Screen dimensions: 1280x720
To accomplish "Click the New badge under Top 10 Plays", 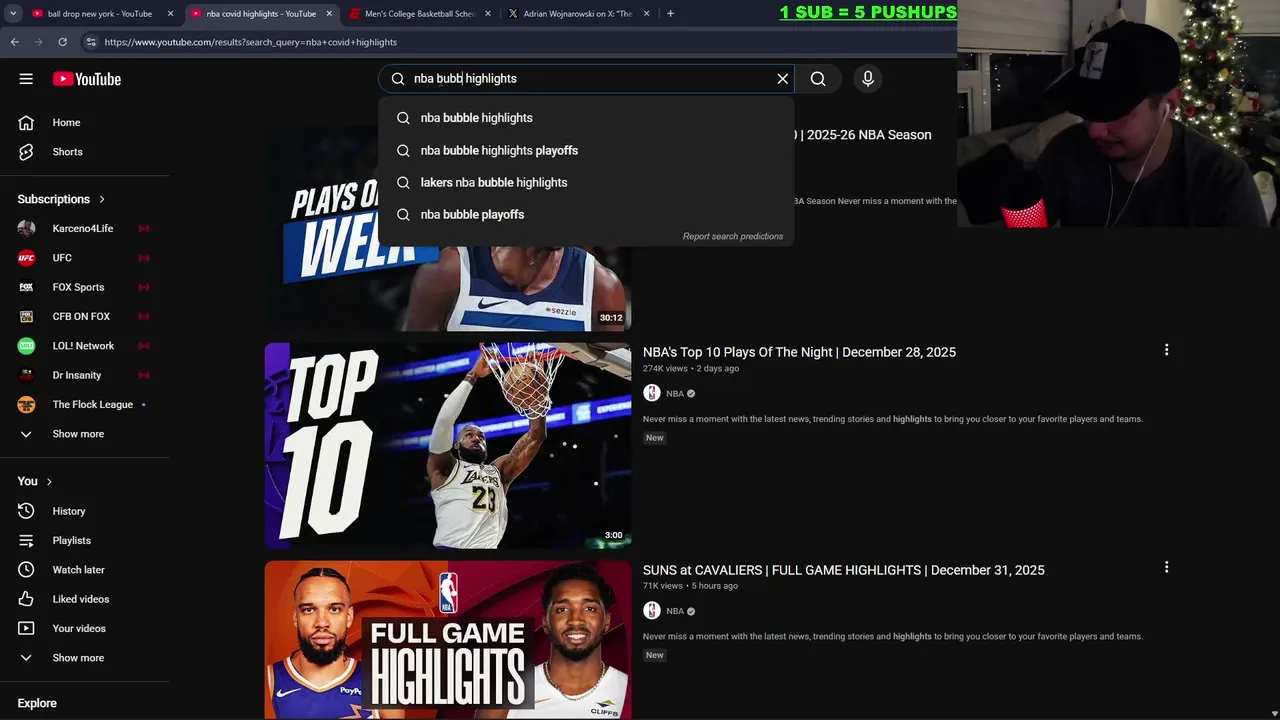I will 655,438.
